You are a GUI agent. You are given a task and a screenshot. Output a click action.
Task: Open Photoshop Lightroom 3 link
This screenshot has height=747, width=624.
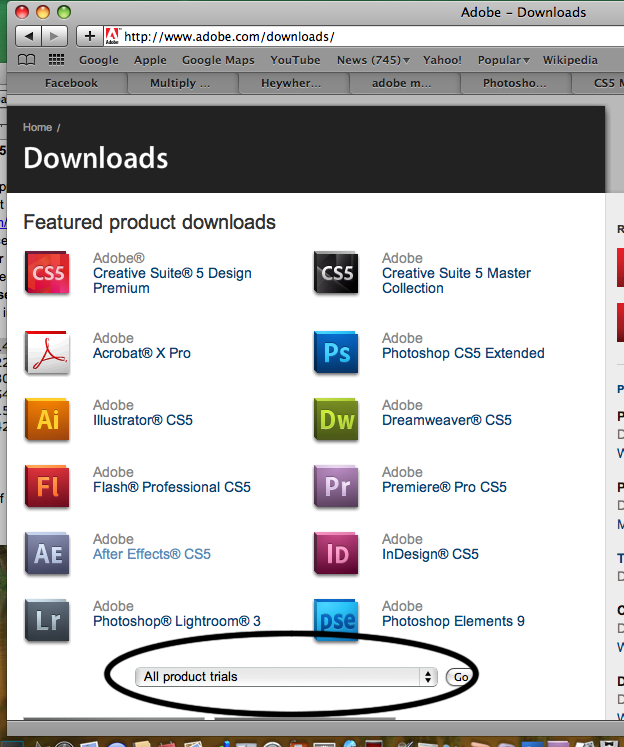(177, 621)
